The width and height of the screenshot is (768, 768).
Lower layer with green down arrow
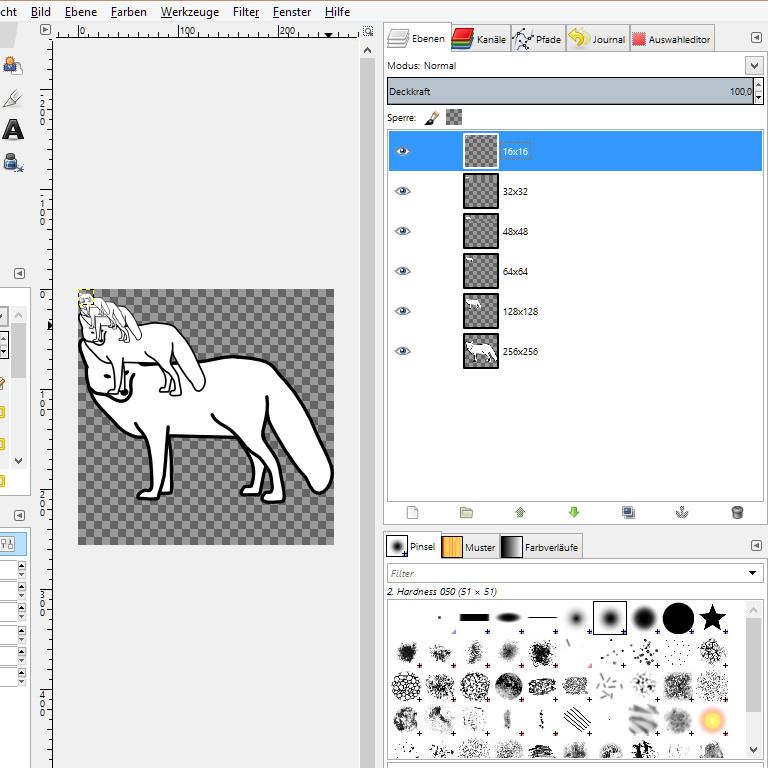tap(574, 512)
